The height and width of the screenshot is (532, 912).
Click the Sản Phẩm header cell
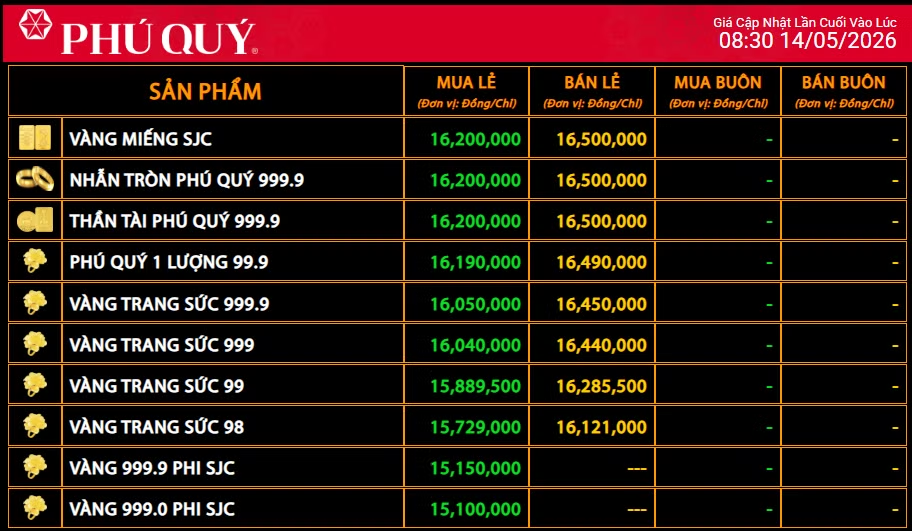coord(205,91)
